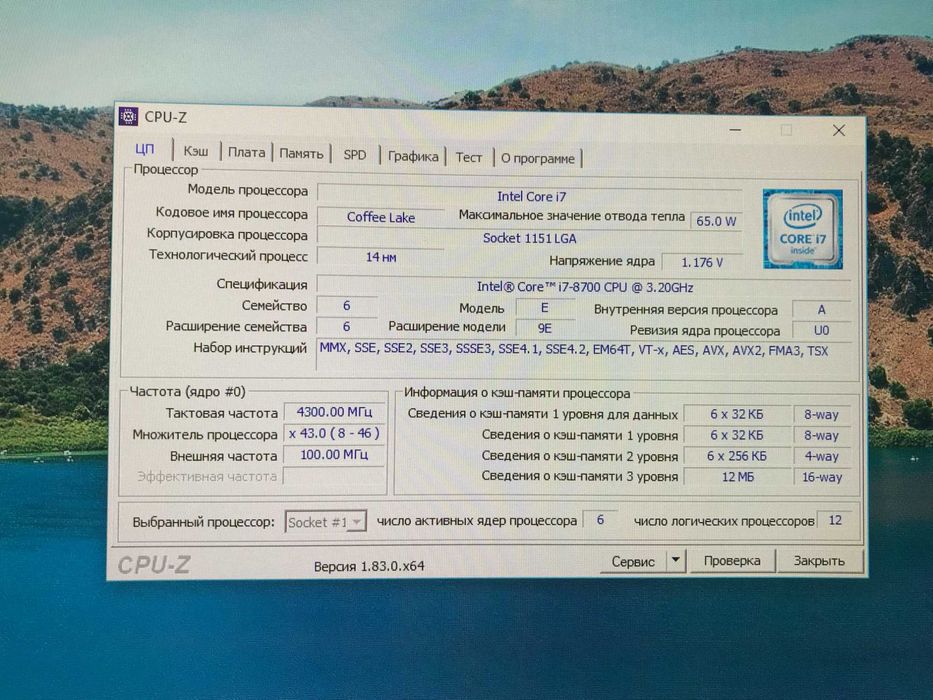Image resolution: width=933 pixels, height=700 pixels.
Task: Click the Закрыть button
Action: (x=819, y=561)
